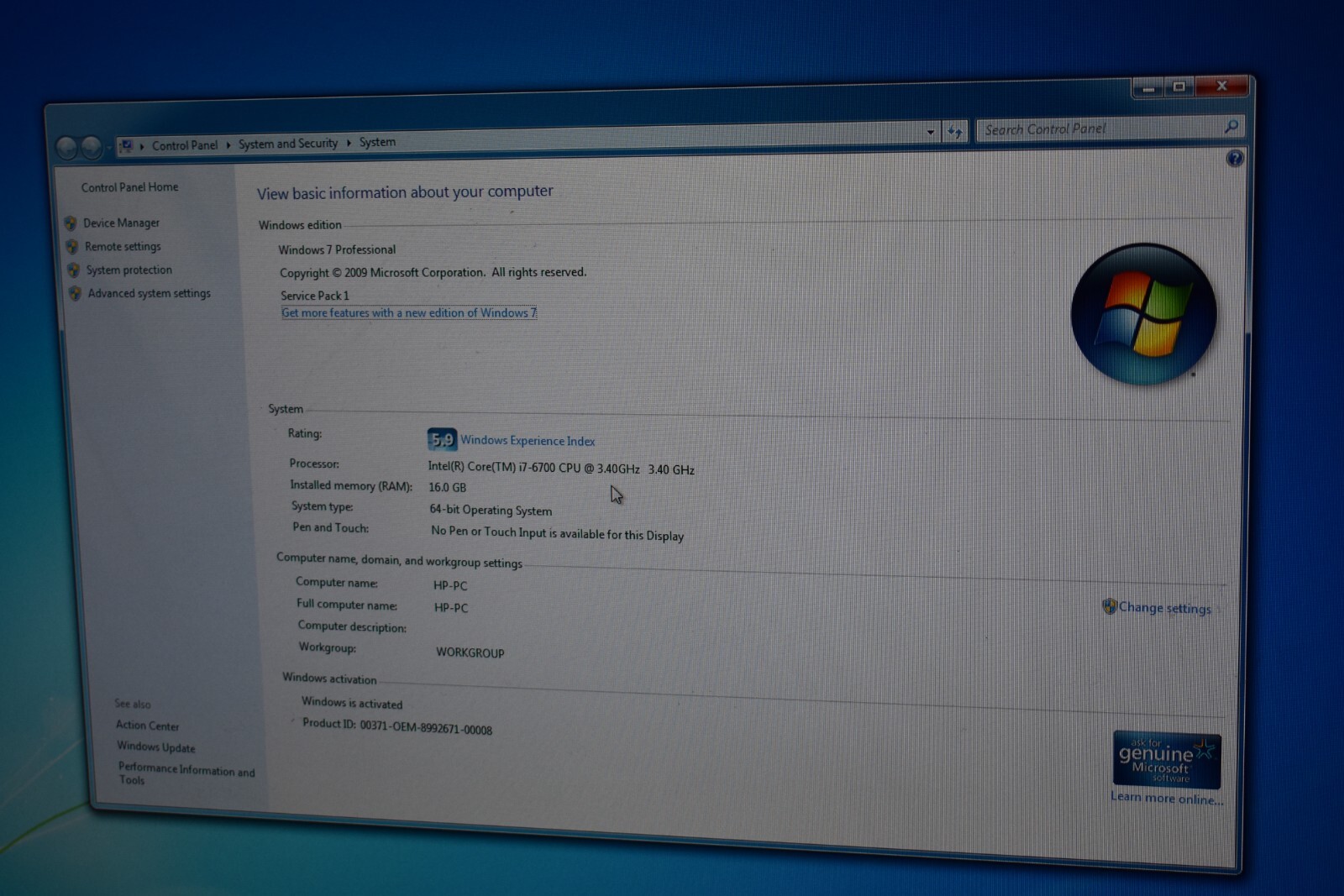Viewport: 1344px width, 896px height.
Task: Click the Pen and Touch value text
Action: pos(557,533)
